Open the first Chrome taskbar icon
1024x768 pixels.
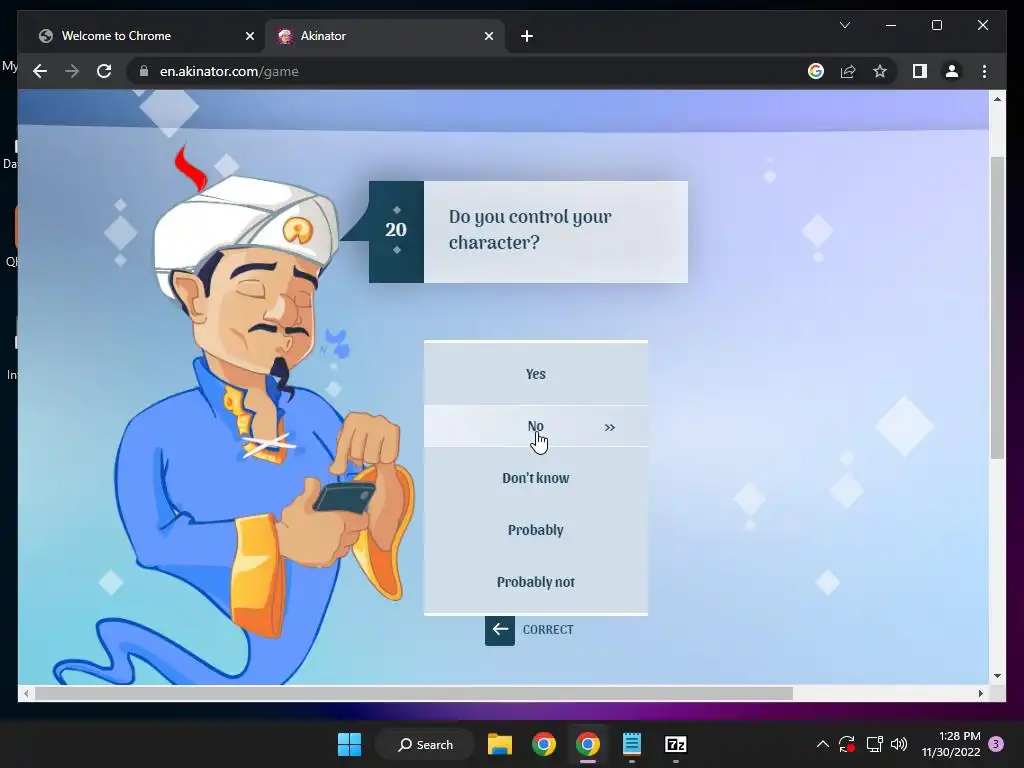click(543, 744)
